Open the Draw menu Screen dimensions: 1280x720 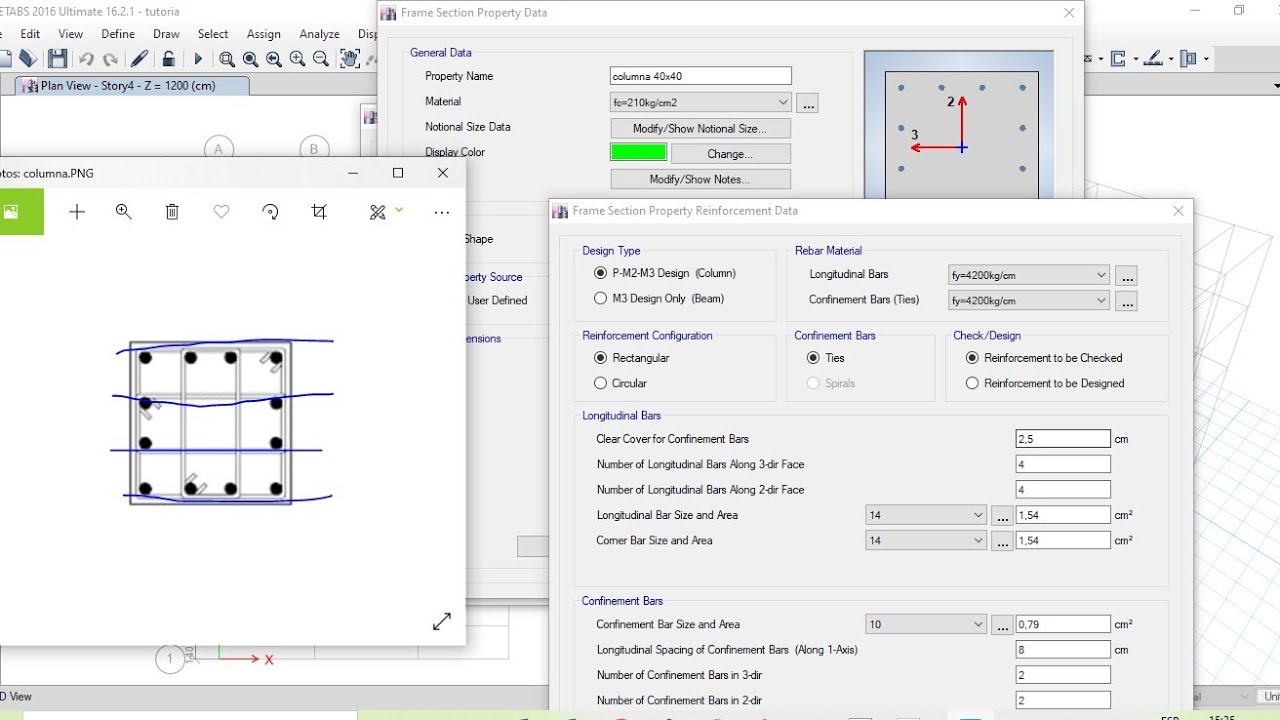tap(166, 34)
